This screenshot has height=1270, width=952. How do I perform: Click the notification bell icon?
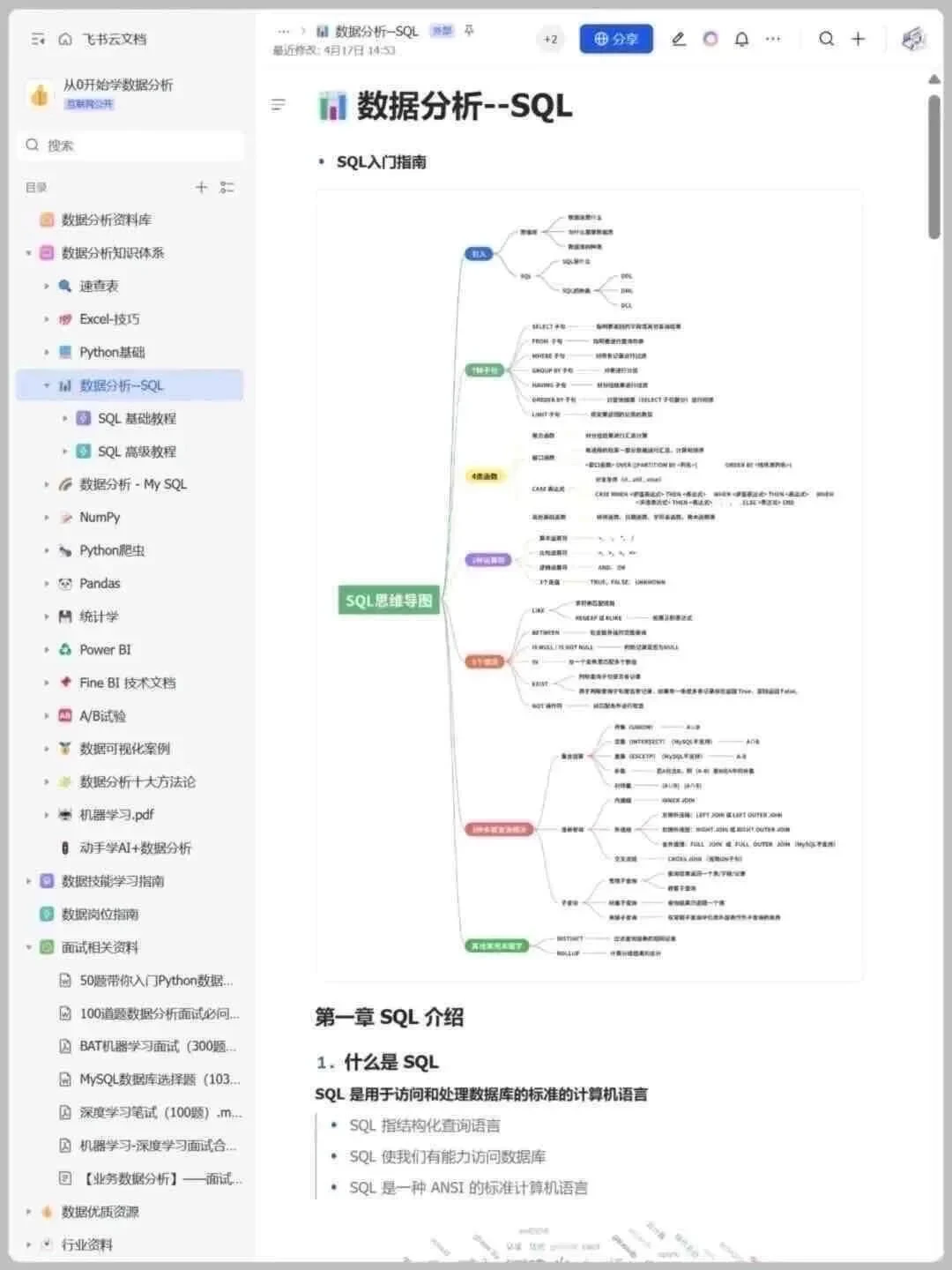(741, 39)
